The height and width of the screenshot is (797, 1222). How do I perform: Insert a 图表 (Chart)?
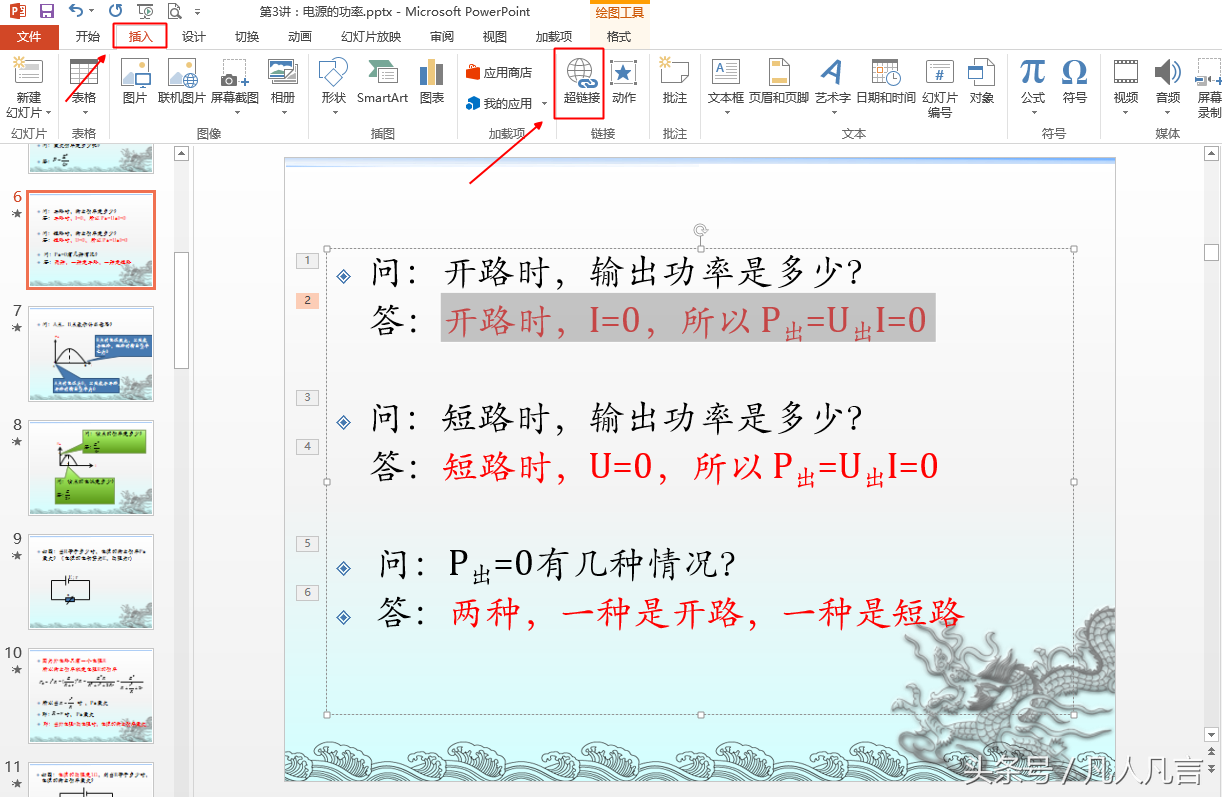pos(432,82)
